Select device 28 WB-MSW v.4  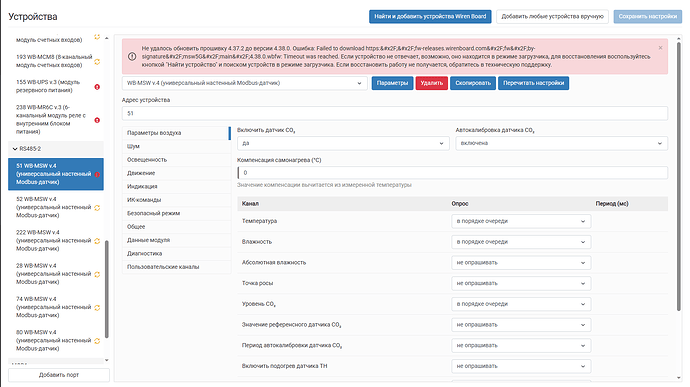click(56, 274)
